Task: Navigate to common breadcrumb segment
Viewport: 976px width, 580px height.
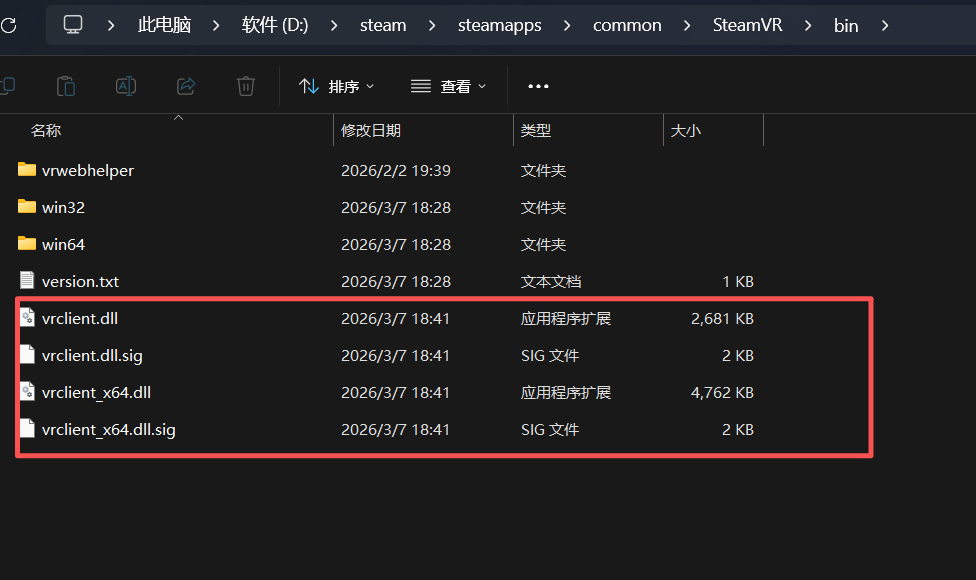Action: pyautogui.click(x=627, y=26)
